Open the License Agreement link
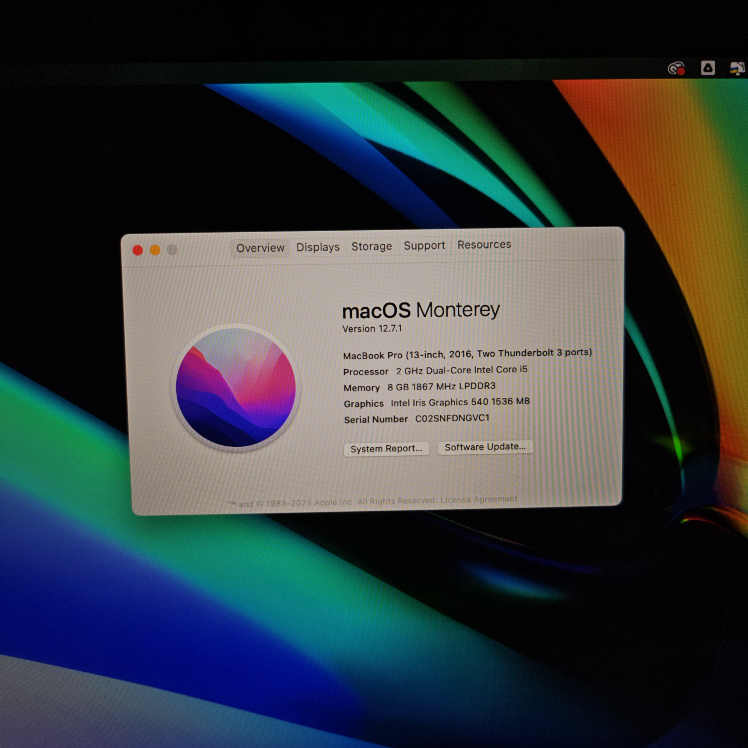Viewport: 748px width, 748px height. point(478,499)
